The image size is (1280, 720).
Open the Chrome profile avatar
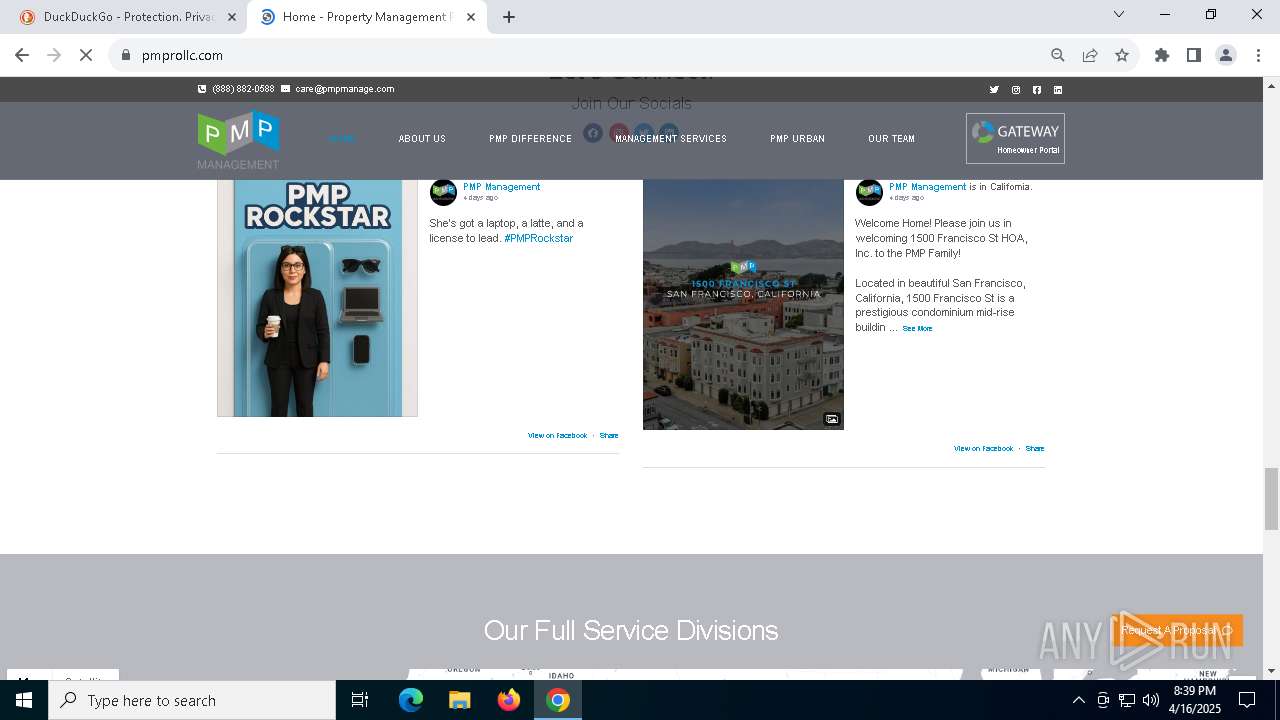[x=1226, y=55]
